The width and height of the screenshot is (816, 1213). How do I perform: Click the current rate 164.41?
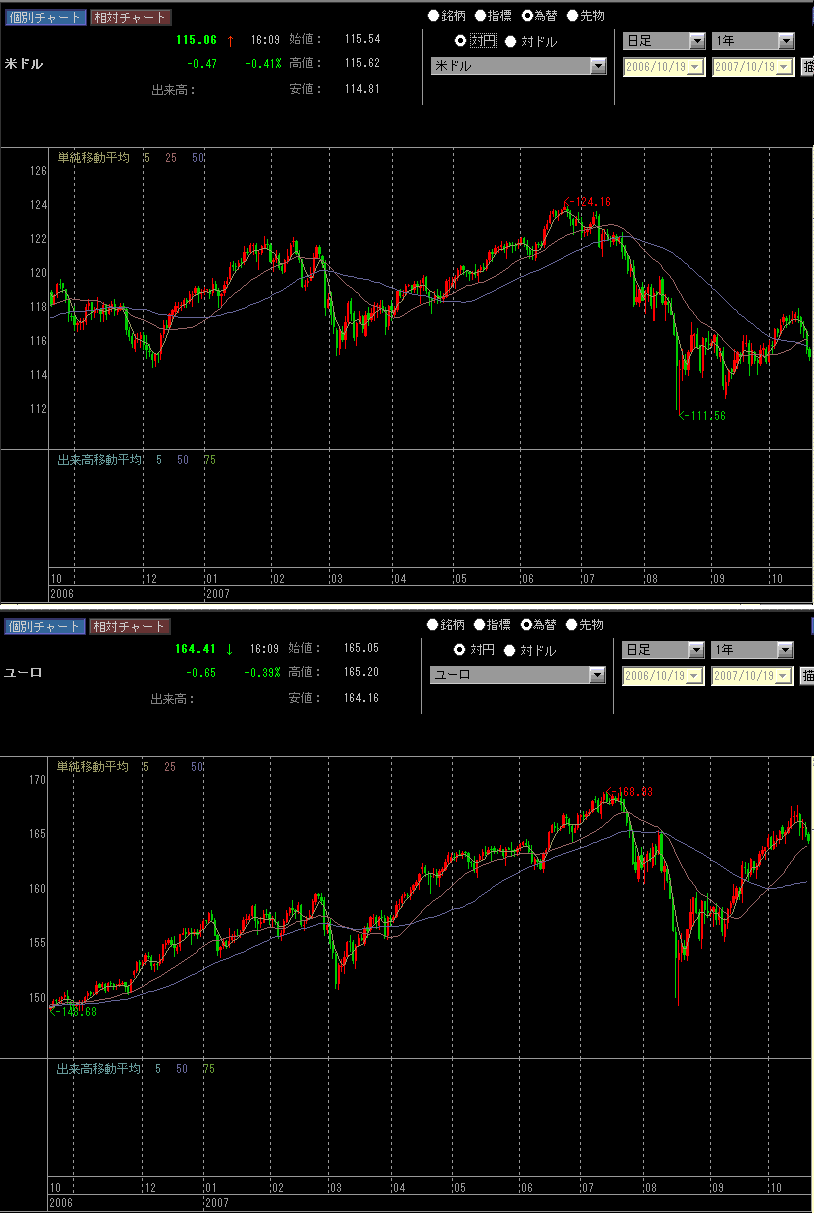(196, 649)
